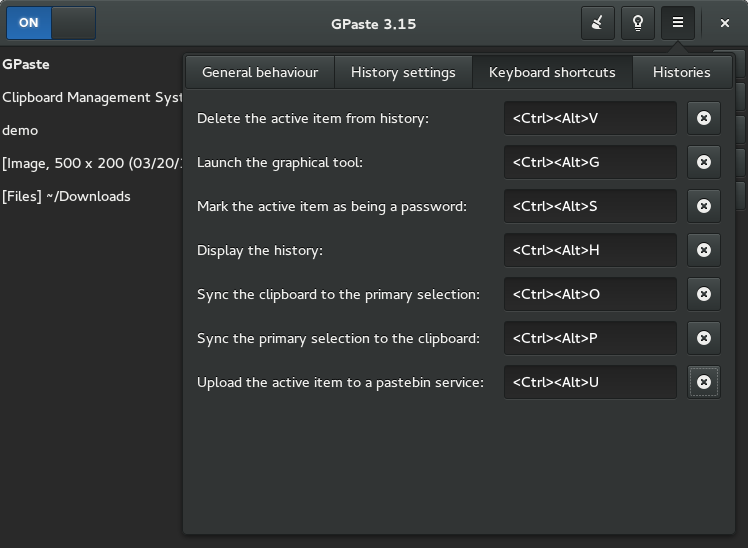Screen dimensions: 748x548
Task: Select the Clipboard Management System history entry
Action: point(91,97)
